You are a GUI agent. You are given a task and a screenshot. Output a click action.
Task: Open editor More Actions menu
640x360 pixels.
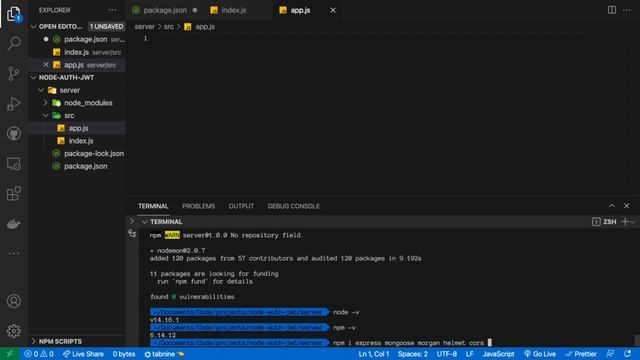(627, 10)
